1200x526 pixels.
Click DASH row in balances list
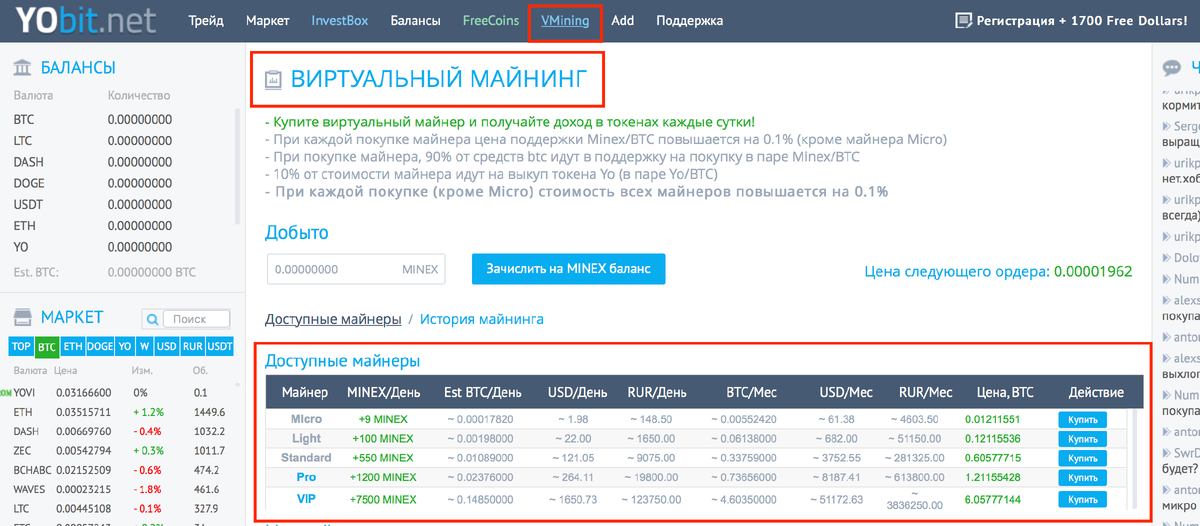120,161
